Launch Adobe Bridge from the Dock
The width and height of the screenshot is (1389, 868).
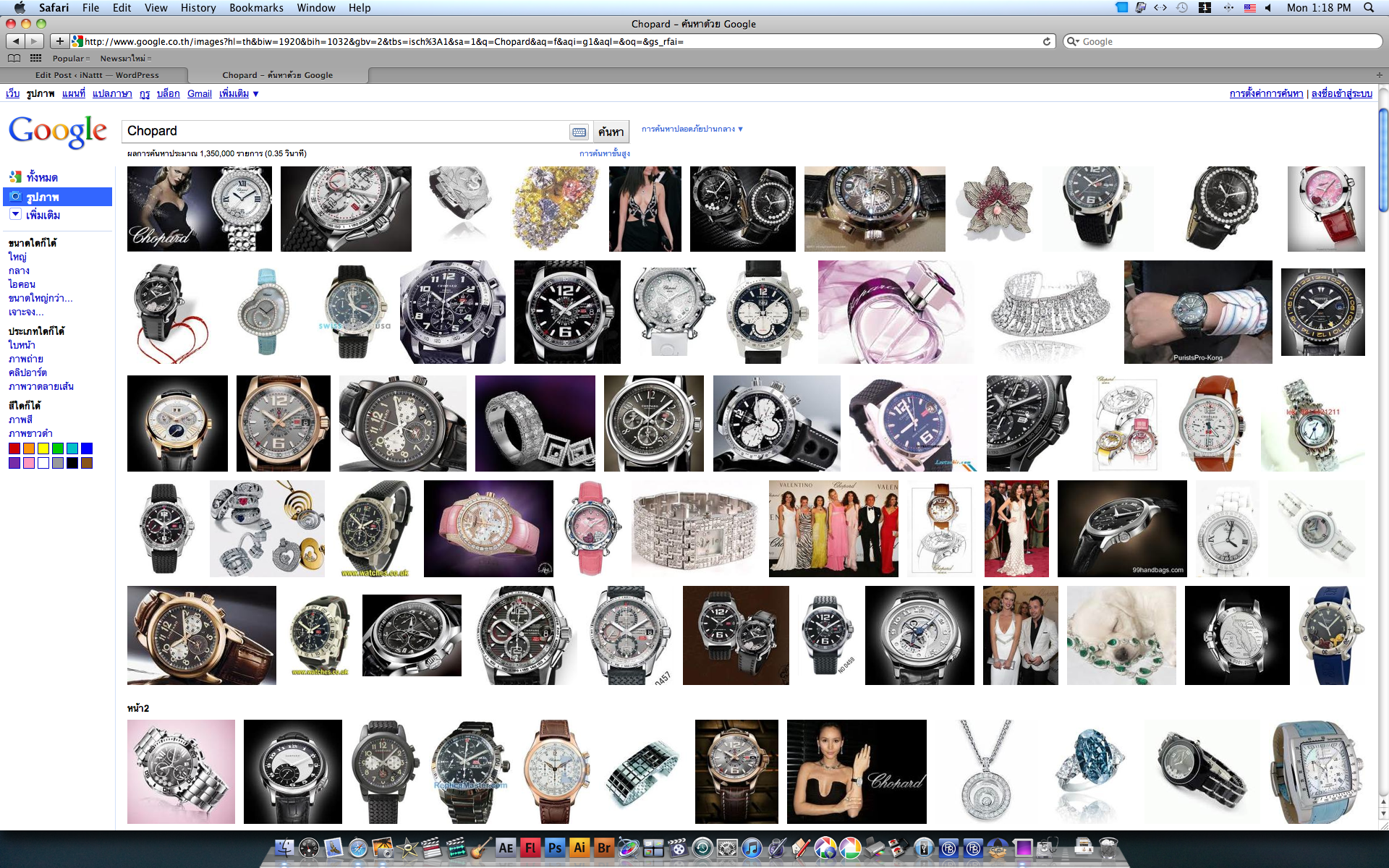click(x=604, y=848)
